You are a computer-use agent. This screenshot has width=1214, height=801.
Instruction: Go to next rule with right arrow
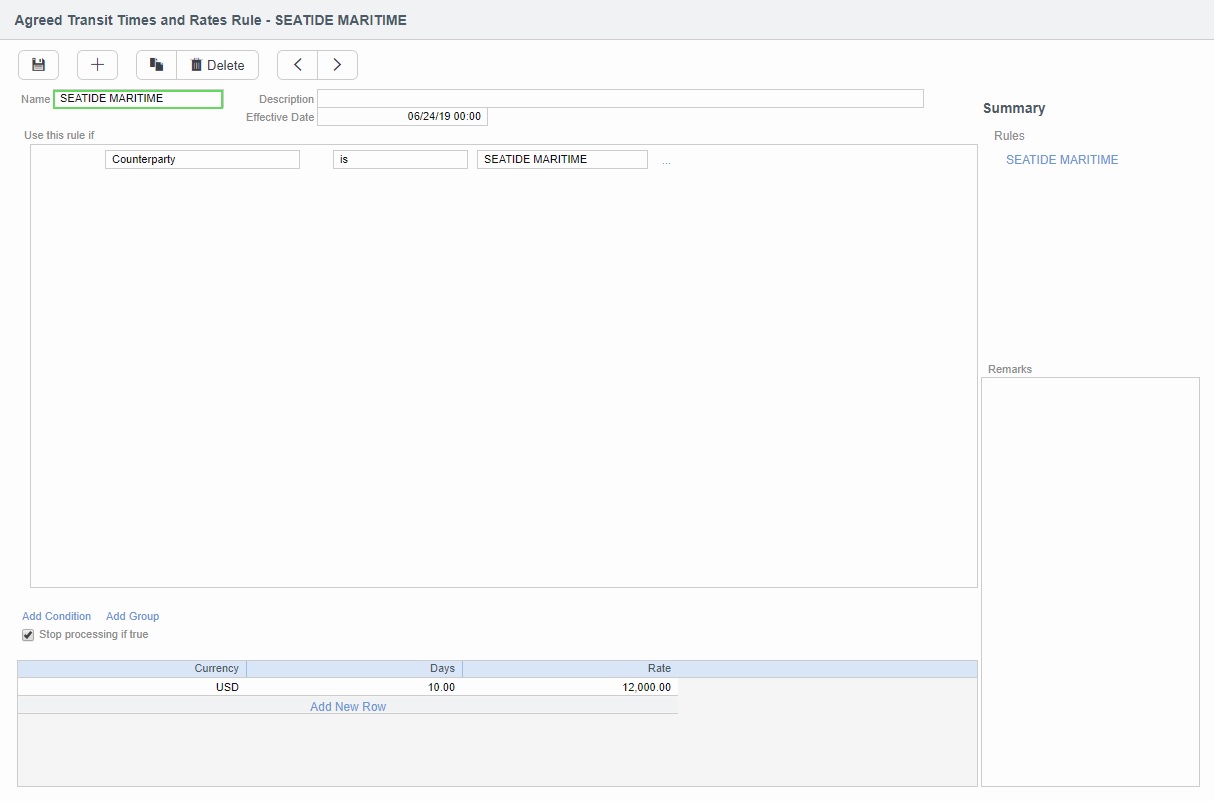337,65
